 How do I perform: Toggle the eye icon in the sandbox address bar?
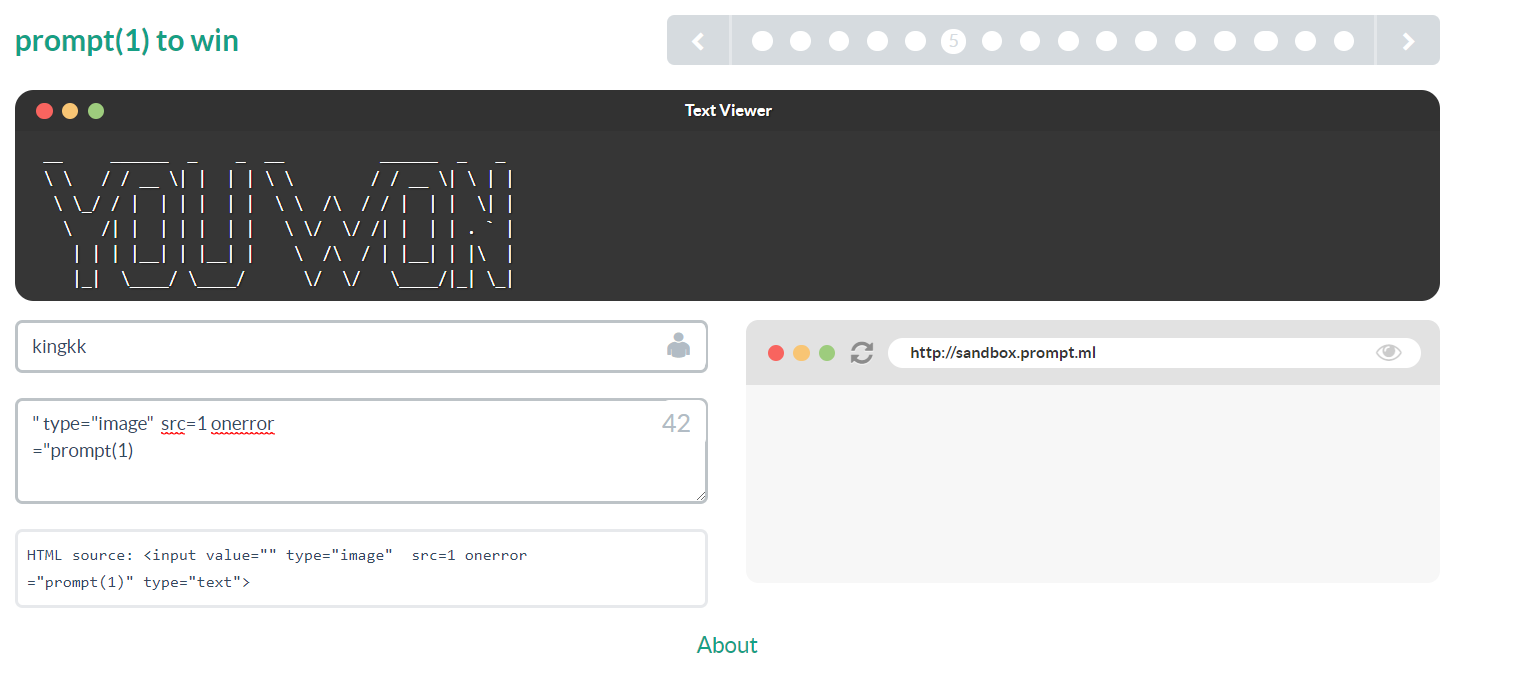coord(1389,352)
